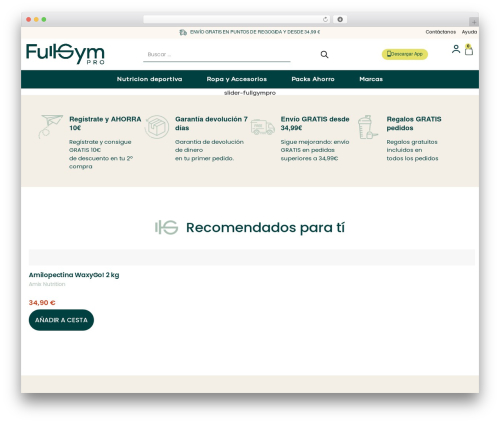Click the Recomendados para tí heading
Screen dimensions: 500x423
click(x=265, y=228)
